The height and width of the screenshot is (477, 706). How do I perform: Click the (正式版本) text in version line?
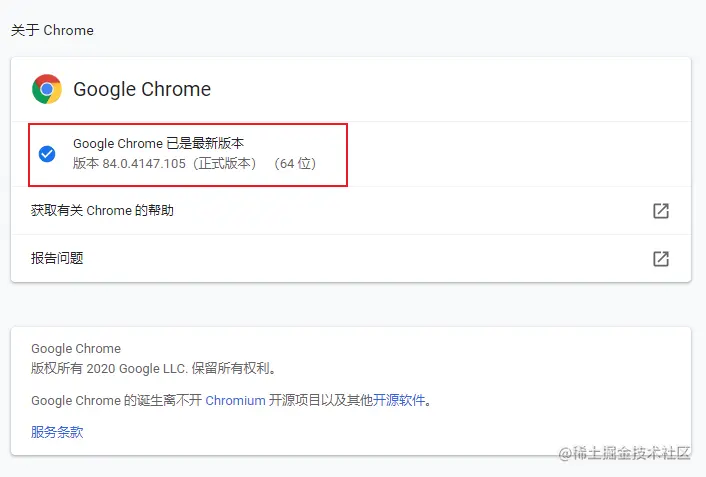point(225,163)
